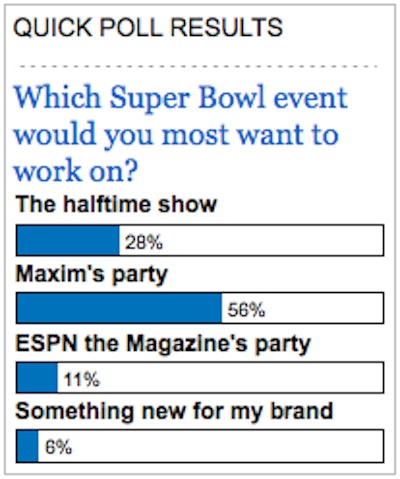The height and width of the screenshot is (479, 400).
Task: Click the 11% percentage label
Action: (81, 379)
